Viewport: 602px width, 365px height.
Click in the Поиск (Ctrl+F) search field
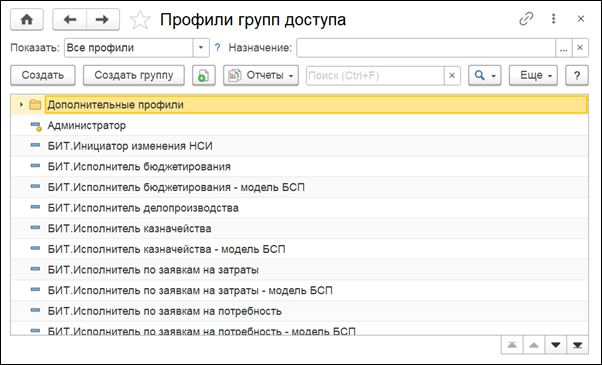tap(375, 75)
